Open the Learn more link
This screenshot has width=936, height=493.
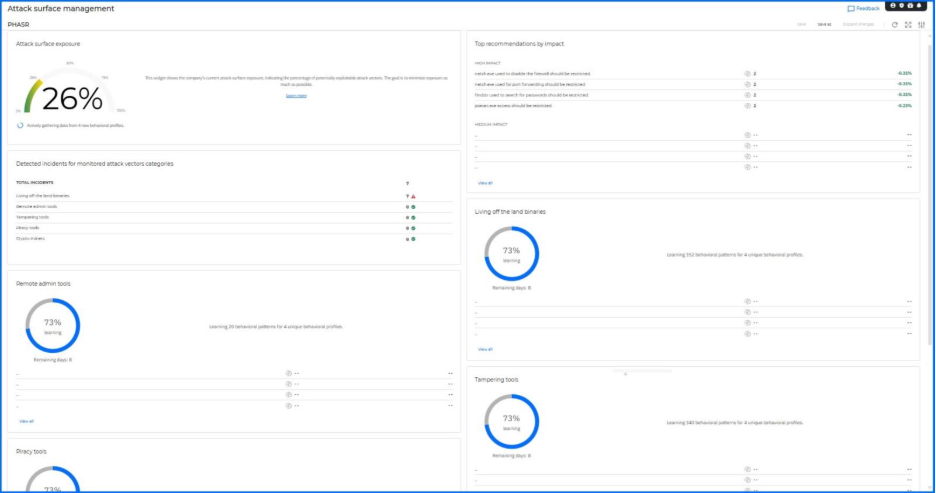click(x=296, y=96)
